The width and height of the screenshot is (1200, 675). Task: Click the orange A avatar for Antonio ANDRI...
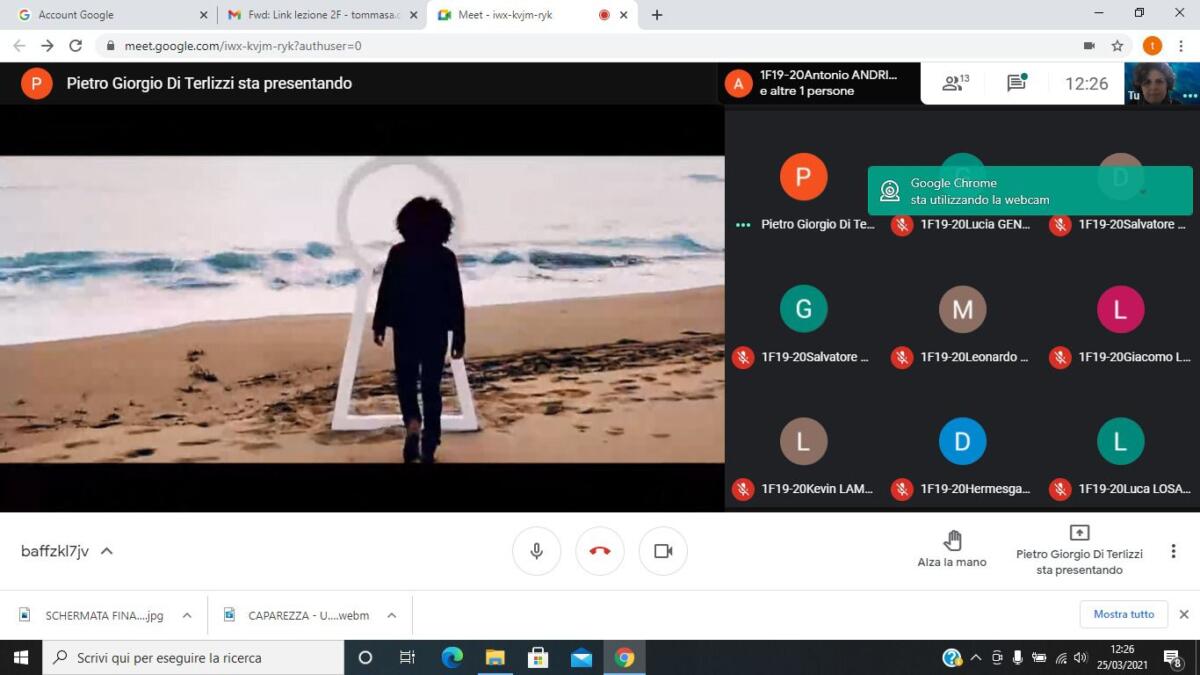point(738,83)
